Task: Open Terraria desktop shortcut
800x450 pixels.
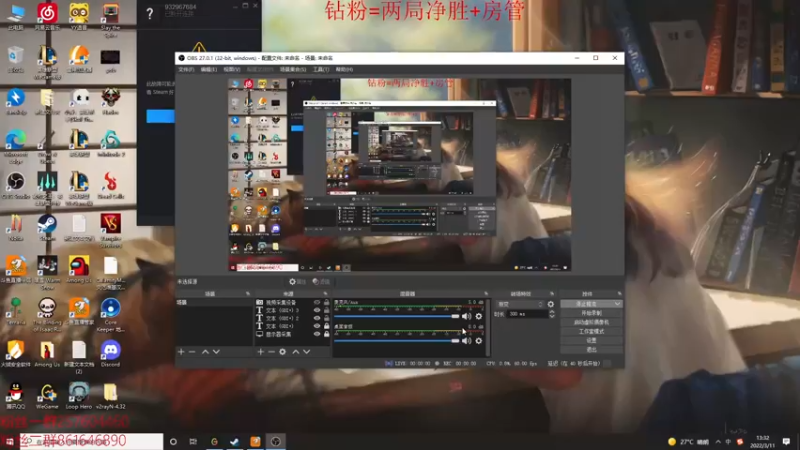Action: [16, 312]
